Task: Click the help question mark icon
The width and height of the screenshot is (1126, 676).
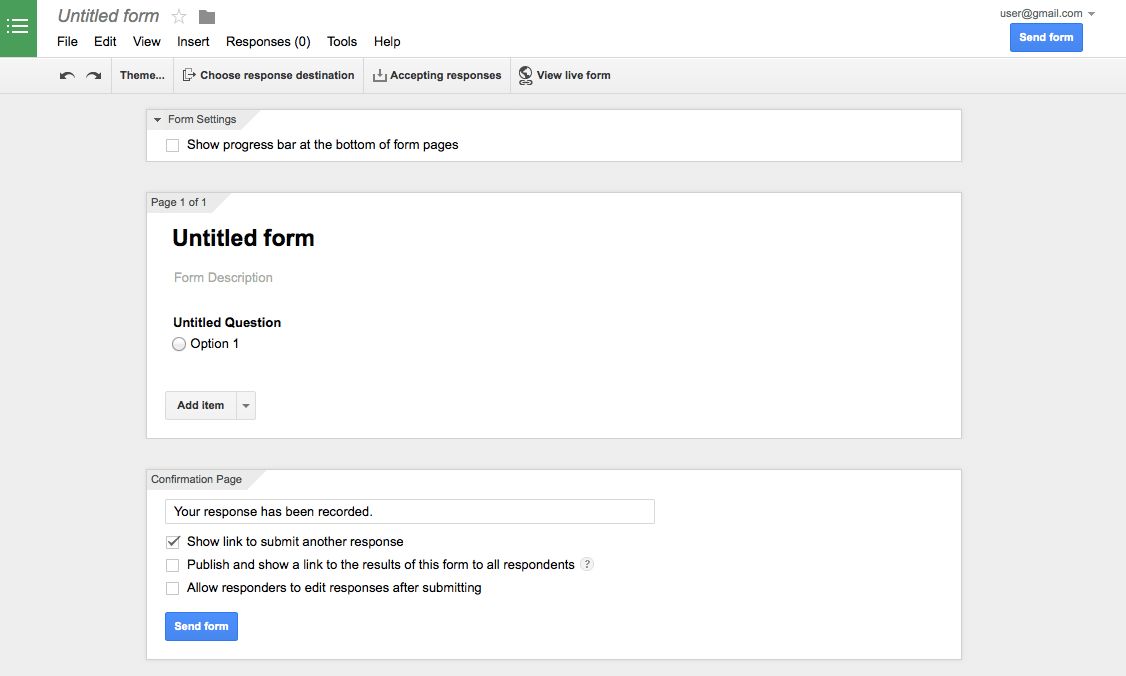Action: click(x=587, y=564)
